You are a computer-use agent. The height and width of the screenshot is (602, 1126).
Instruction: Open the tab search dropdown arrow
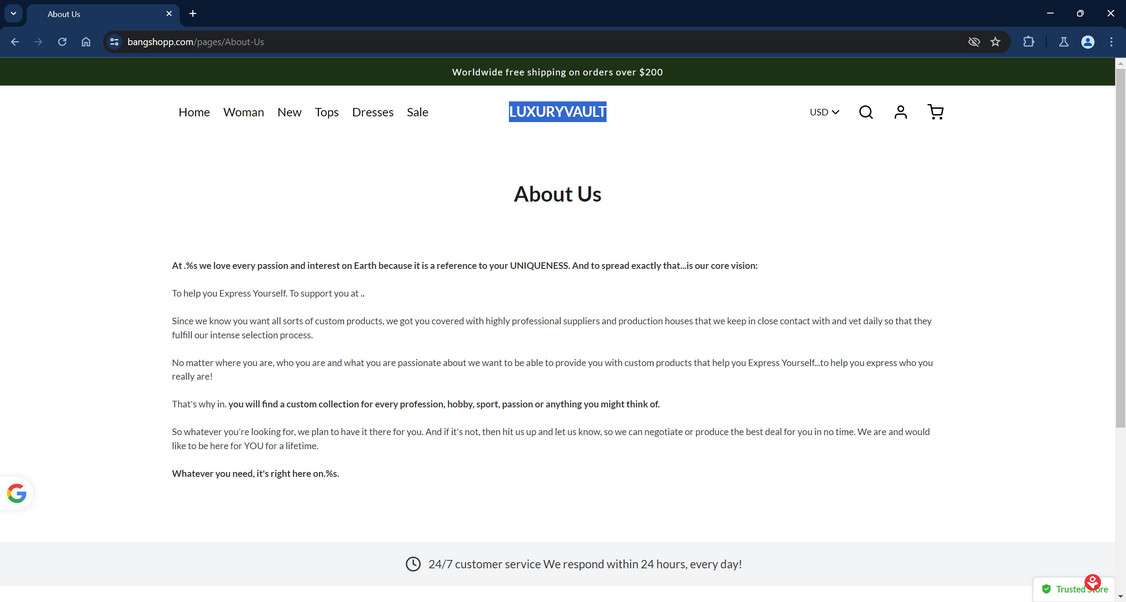13,13
